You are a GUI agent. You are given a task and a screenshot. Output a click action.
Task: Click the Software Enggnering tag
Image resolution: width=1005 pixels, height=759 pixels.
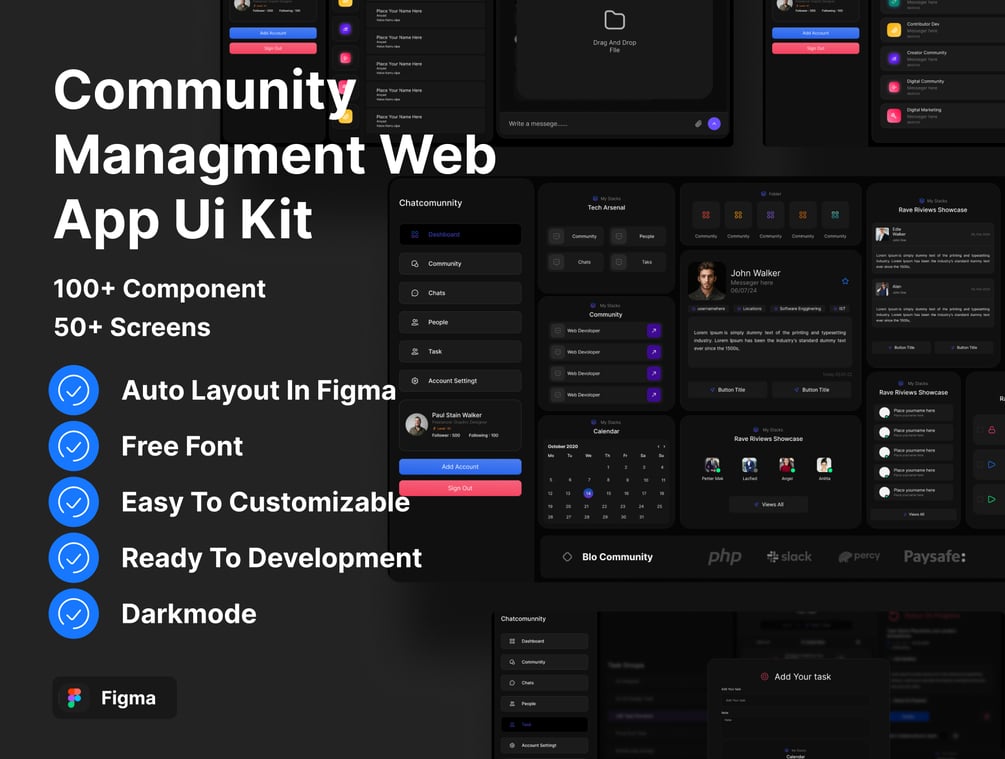click(x=797, y=309)
